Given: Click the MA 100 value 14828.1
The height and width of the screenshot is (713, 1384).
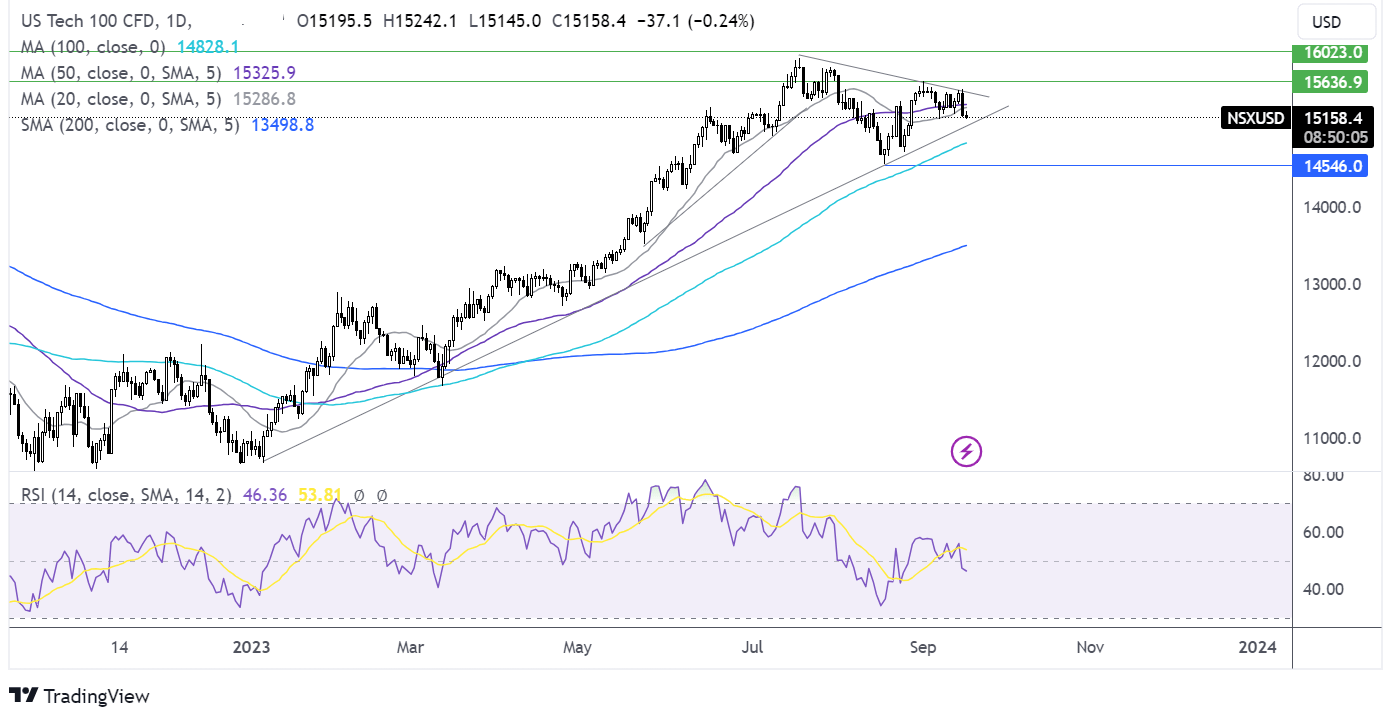Looking at the screenshot, I should click(208, 46).
